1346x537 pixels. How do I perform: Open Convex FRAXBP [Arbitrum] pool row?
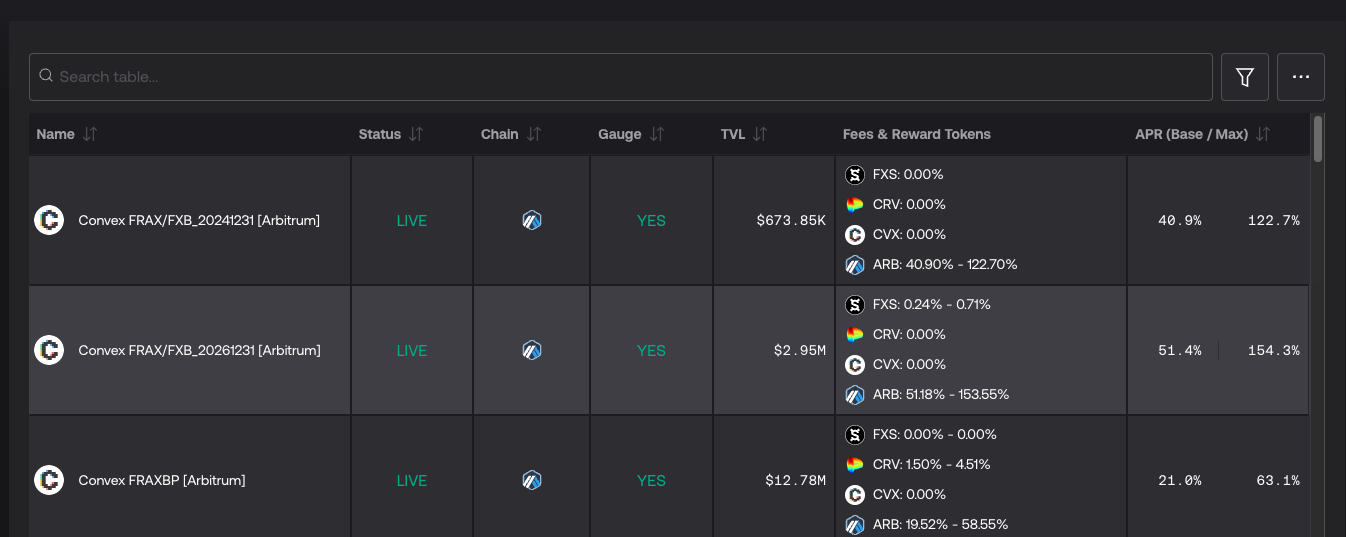[x=162, y=480]
